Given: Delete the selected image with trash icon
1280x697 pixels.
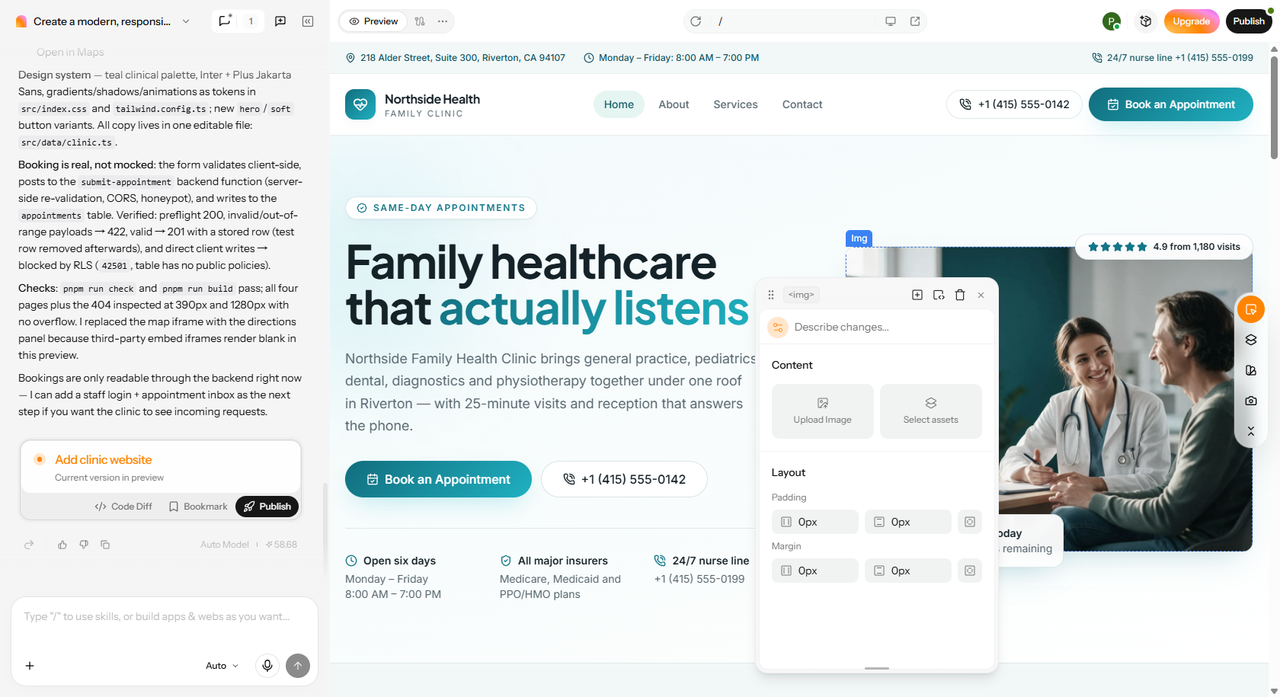Looking at the screenshot, I should coord(960,295).
